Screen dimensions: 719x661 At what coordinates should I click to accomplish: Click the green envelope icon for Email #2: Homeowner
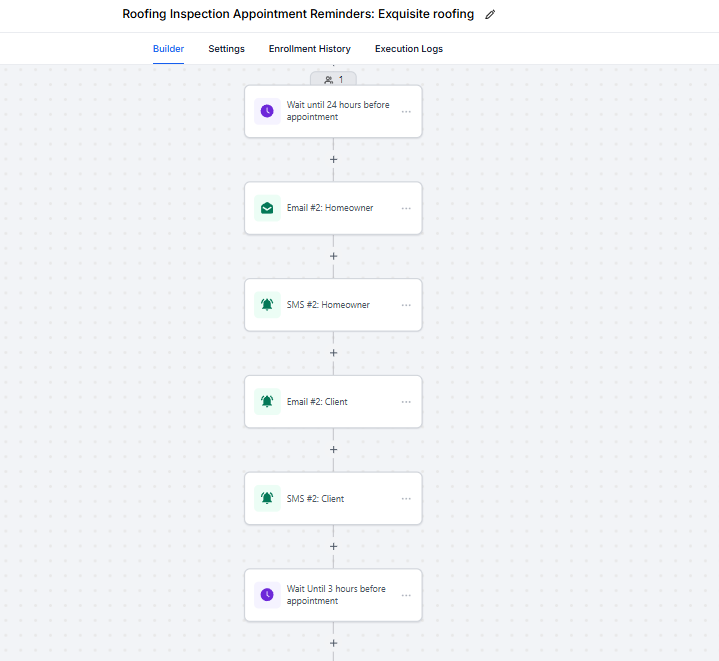coord(267,208)
